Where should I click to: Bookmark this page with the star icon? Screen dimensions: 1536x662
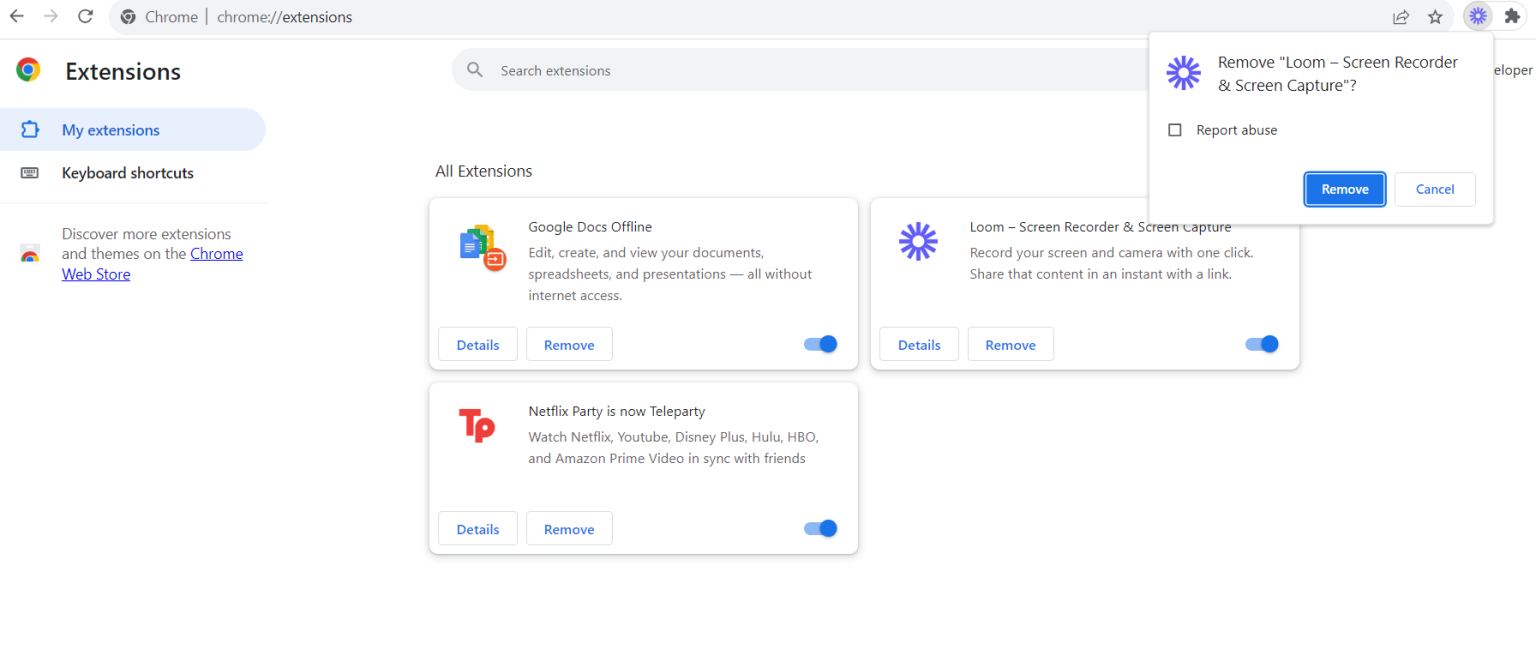[1435, 17]
